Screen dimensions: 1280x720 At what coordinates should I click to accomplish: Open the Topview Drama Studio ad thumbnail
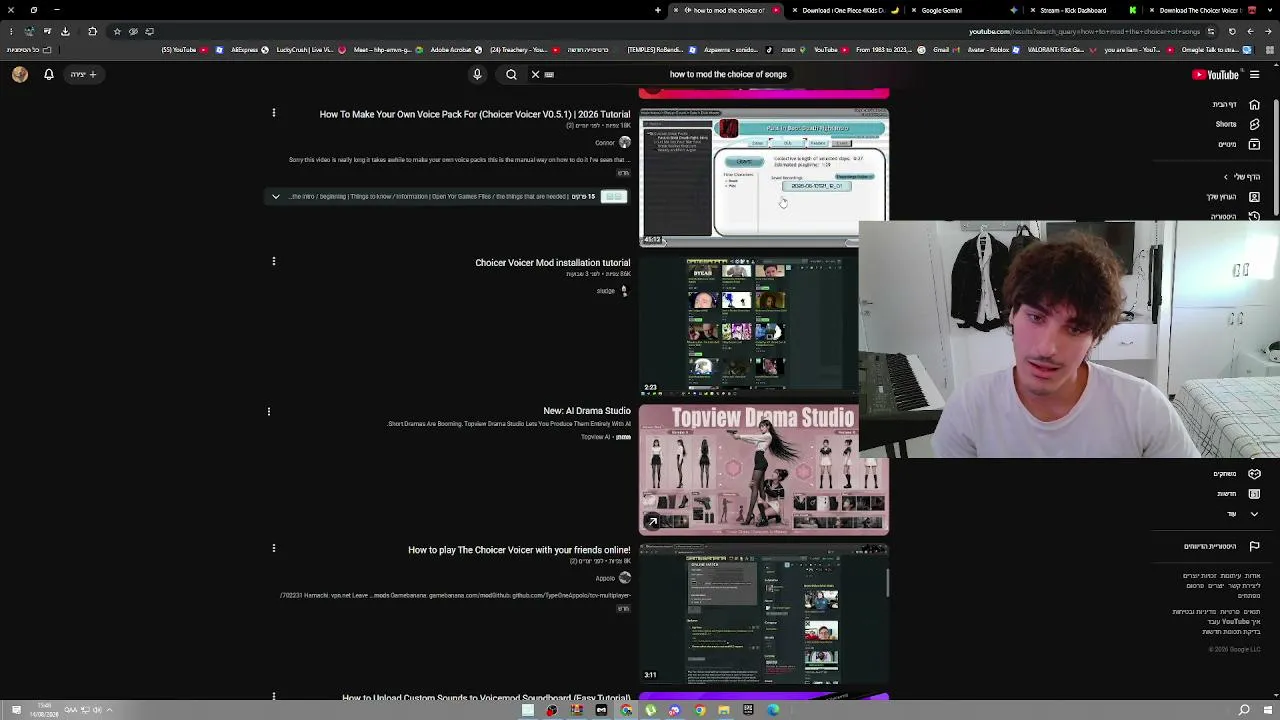click(764, 470)
